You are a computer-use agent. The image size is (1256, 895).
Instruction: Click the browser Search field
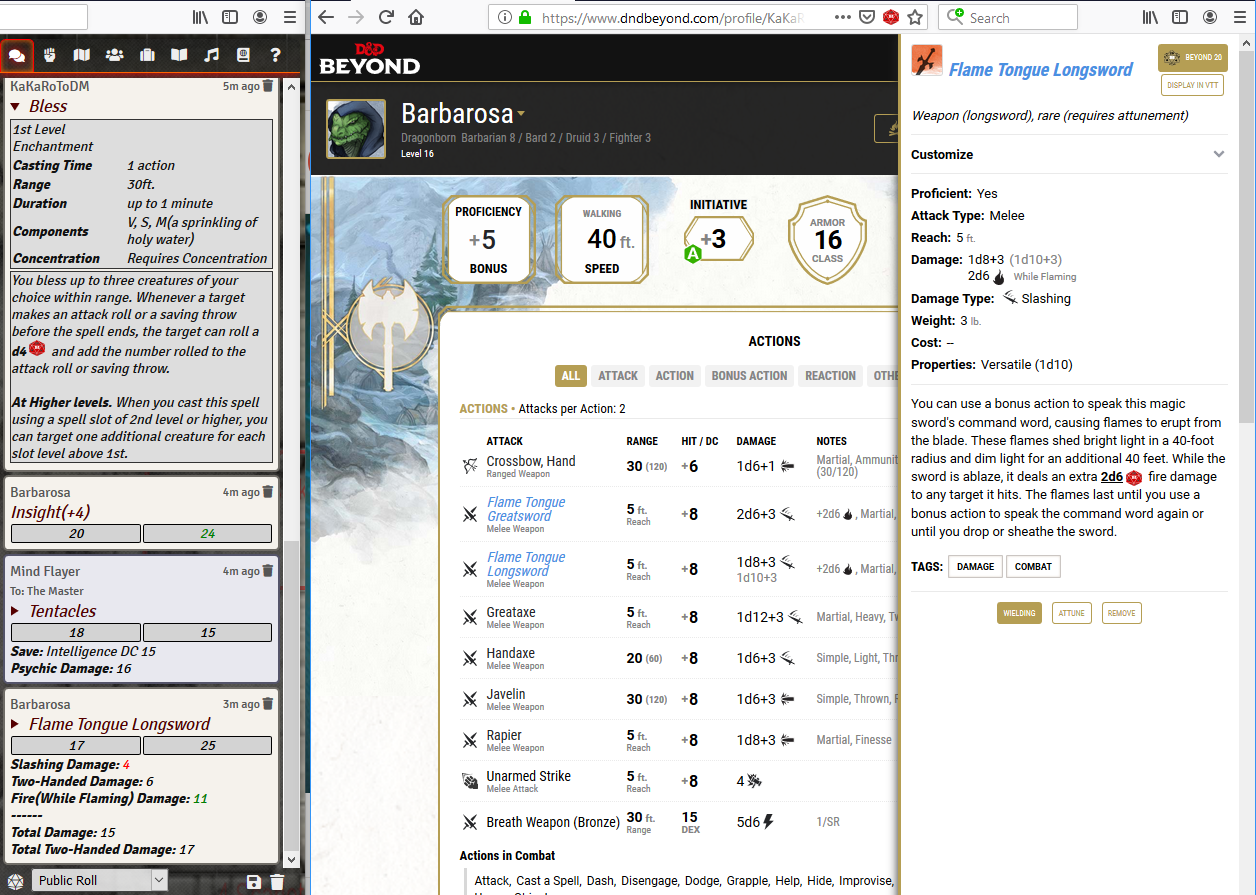1010,17
